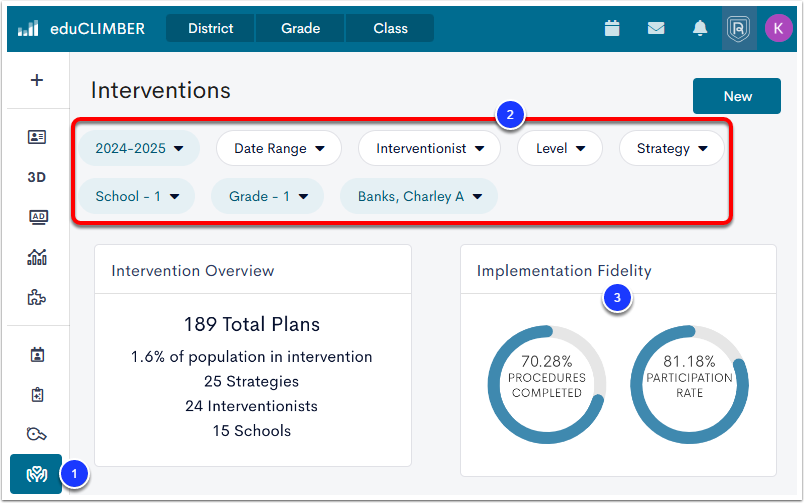Click the 24 Interventionists text
Viewport: 804px width, 503px height.
(251, 406)
